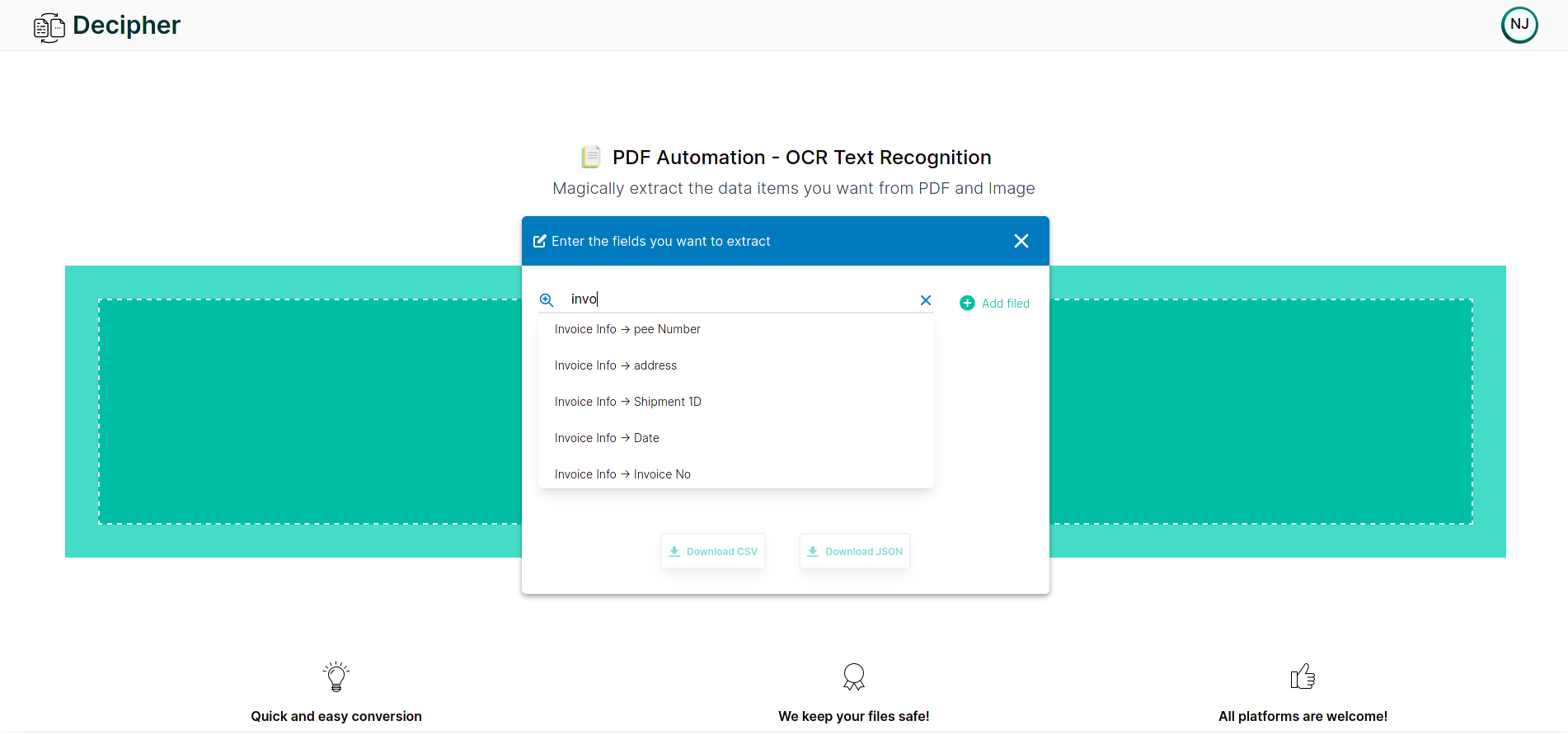Focus the field search input containing invo
Image resolution: width=1568 pixels, height=735 pixels.
pos(738,299)
